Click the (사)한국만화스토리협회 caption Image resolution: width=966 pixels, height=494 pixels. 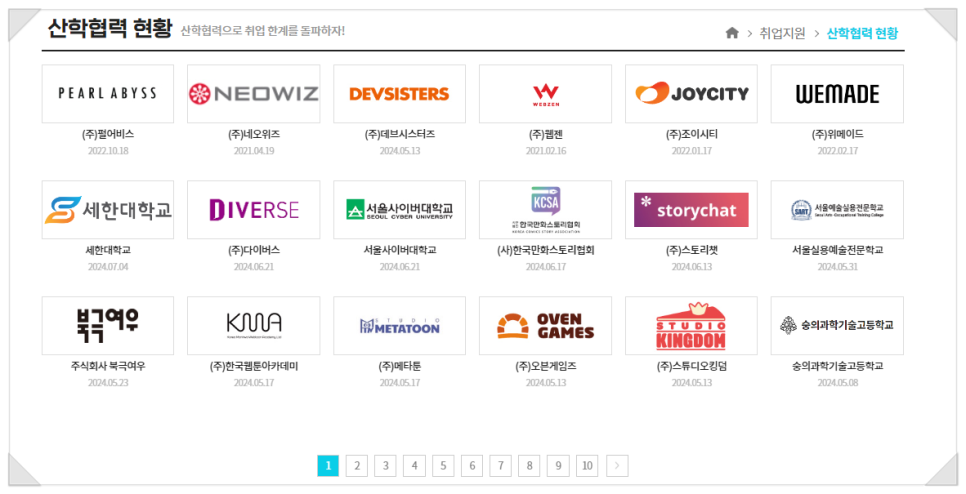pos(545,250)
